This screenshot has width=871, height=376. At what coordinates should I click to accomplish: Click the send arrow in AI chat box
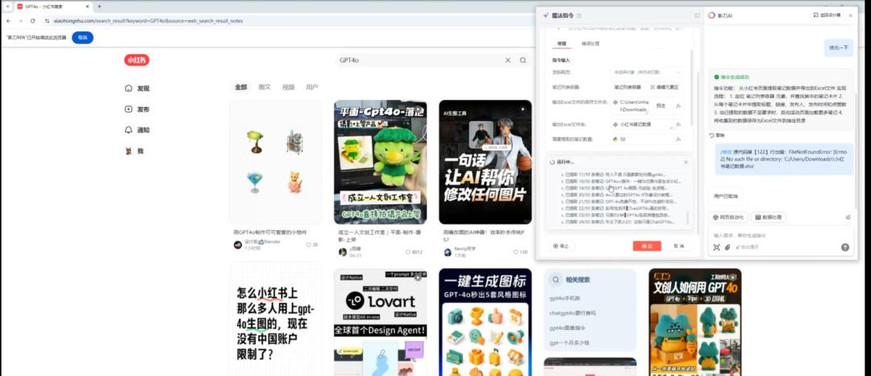pyautogui.click(x=845, y=247)
